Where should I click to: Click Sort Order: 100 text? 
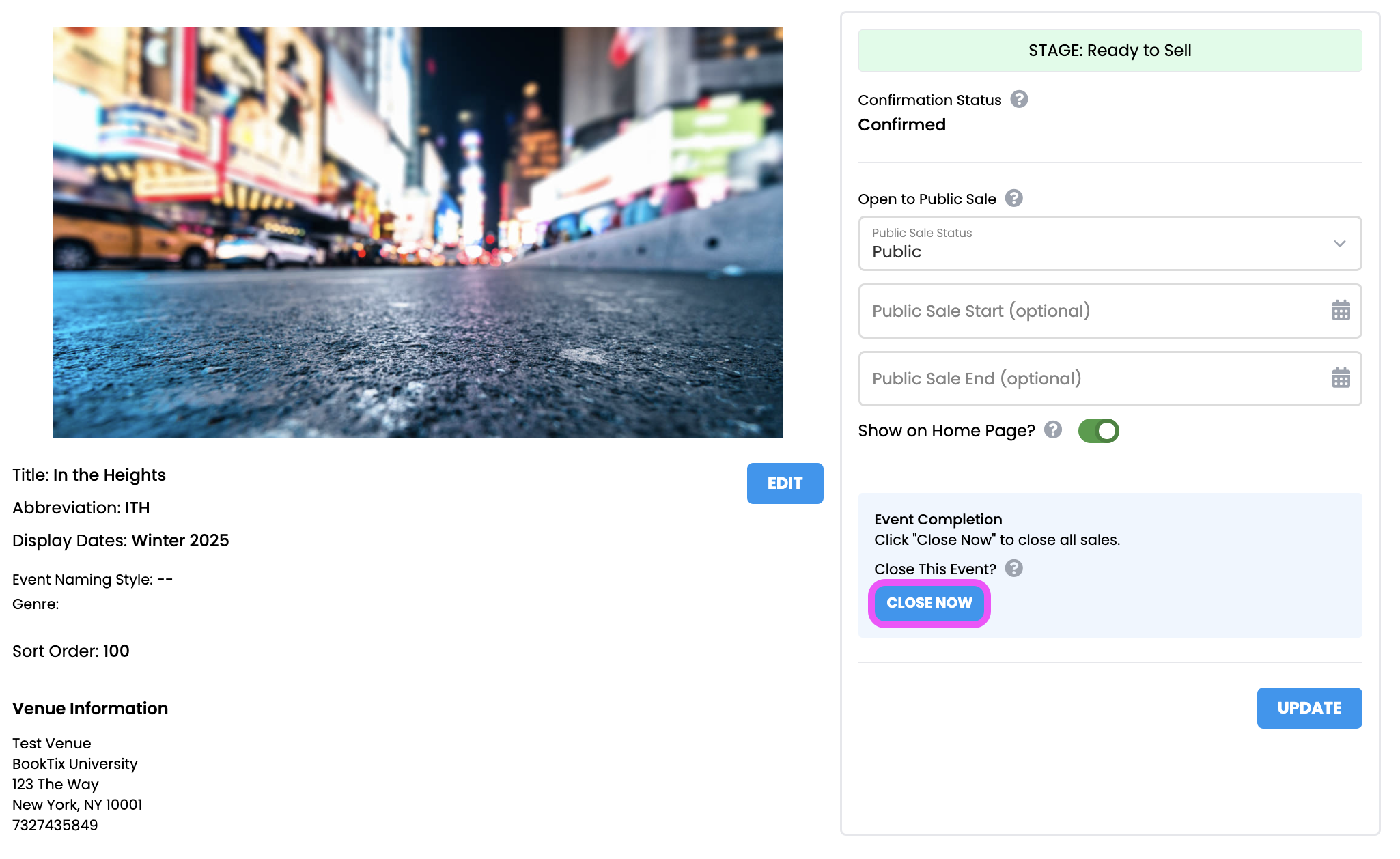pyautogui.click(x=71, y=651)
